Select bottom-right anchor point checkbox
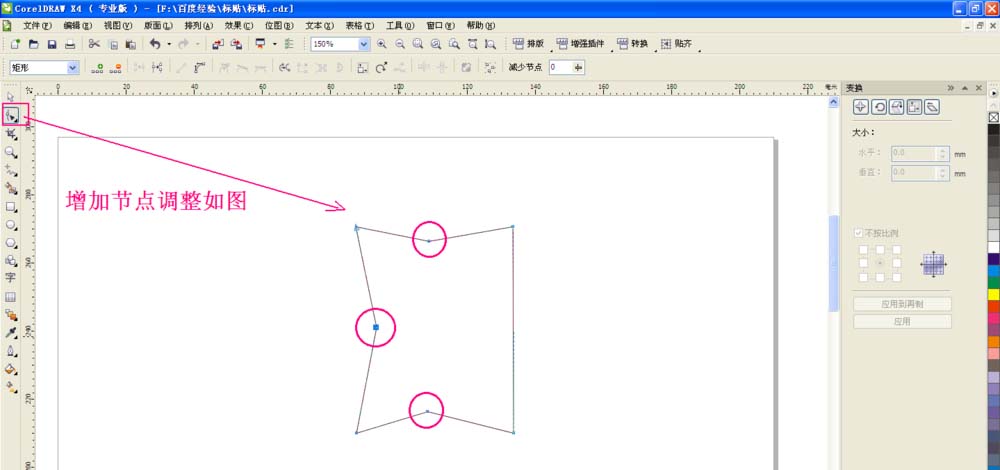 [x=897, y=277]
